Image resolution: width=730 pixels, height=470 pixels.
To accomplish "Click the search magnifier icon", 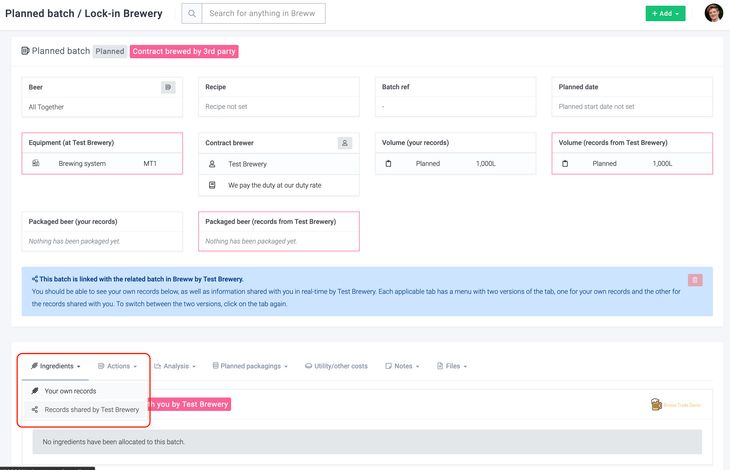I will pos(192,13).
